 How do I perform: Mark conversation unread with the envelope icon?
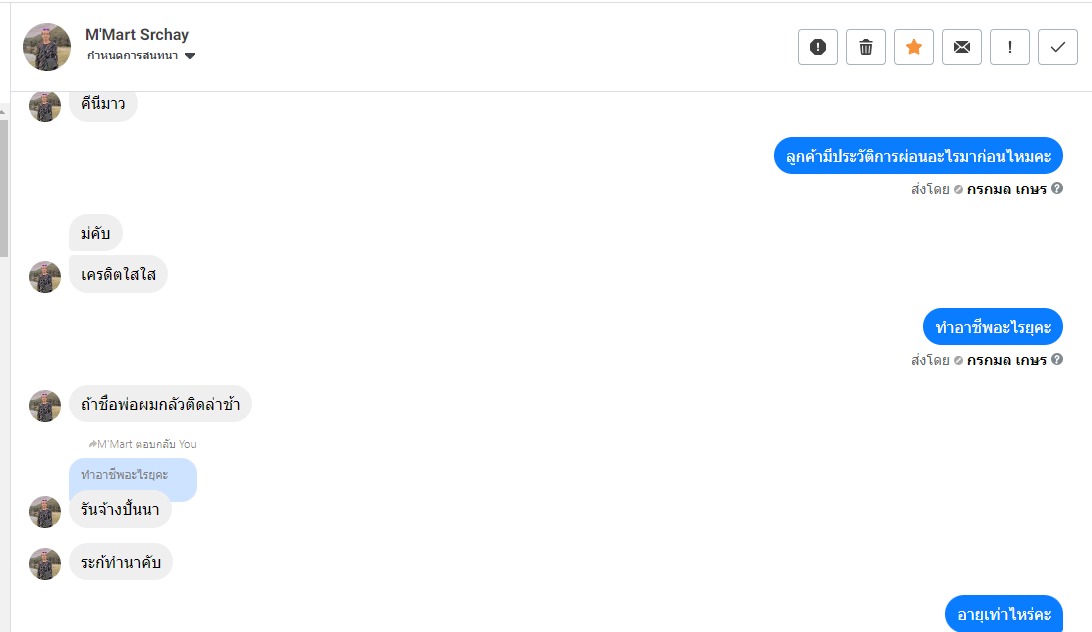(961, 47)
